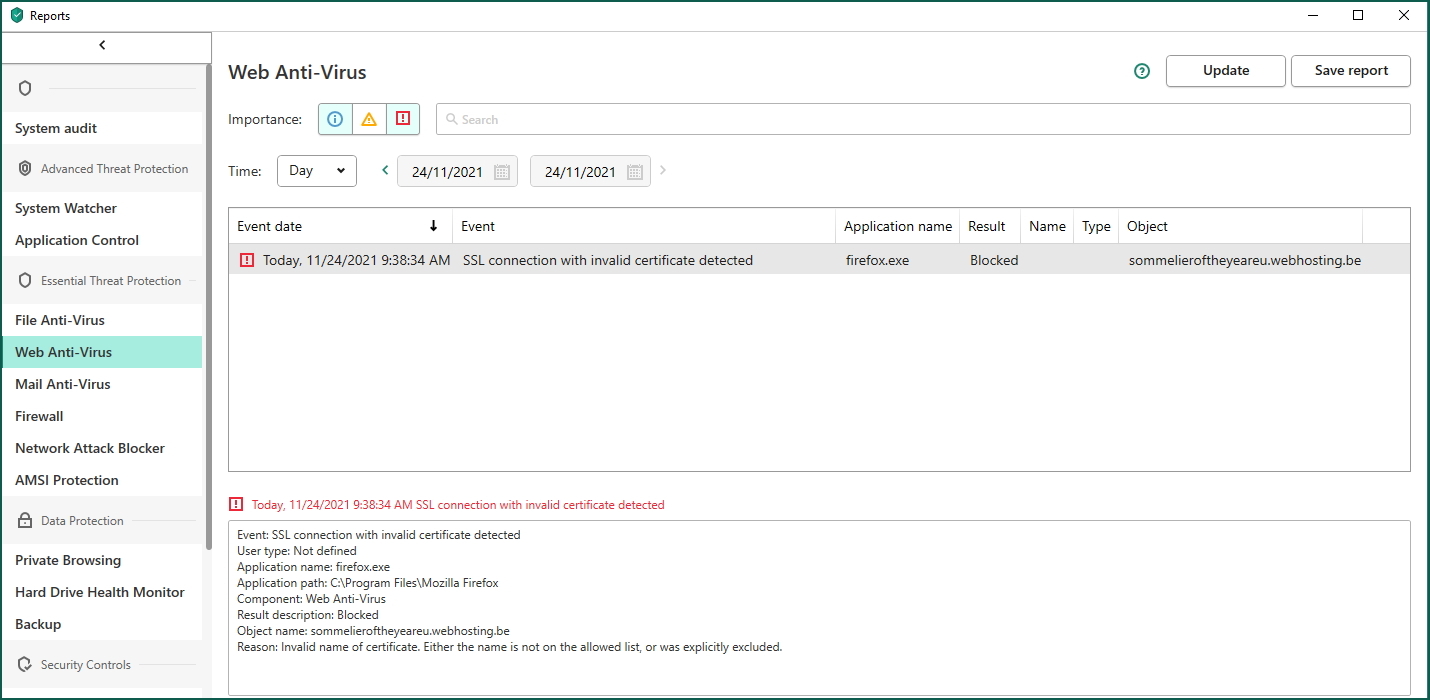
Task: Select Mail Anti-Virus in sidebar
Action: [63, 384]
